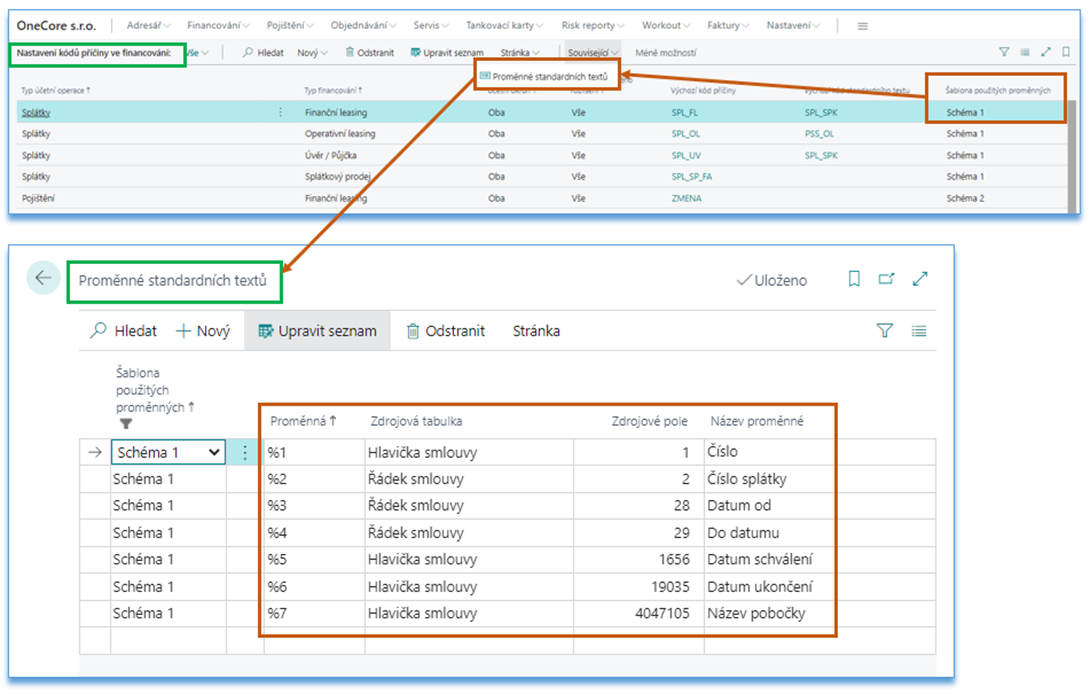Open Stránka menu in lower toolbar

[536, 331]
